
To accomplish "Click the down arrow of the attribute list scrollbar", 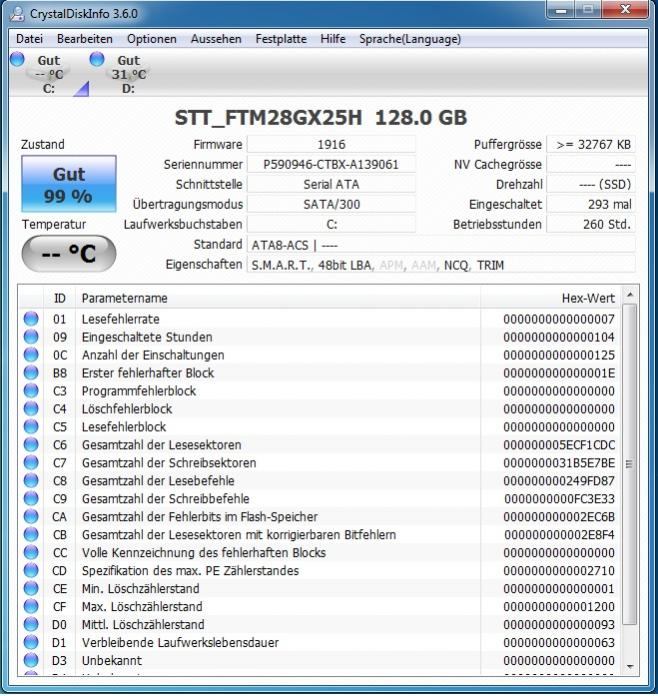I will coord(630,667).
